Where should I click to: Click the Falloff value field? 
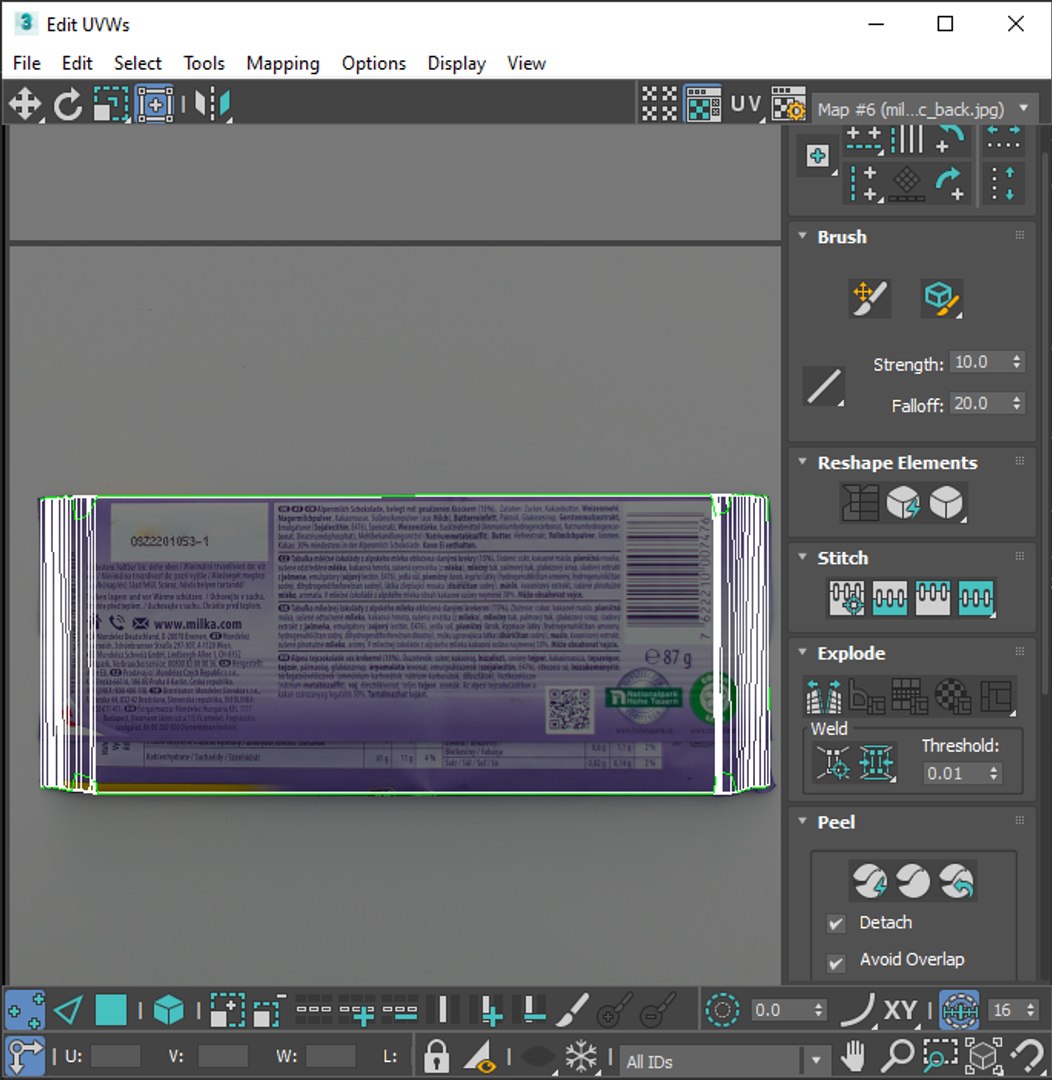(x=978, y=404)
